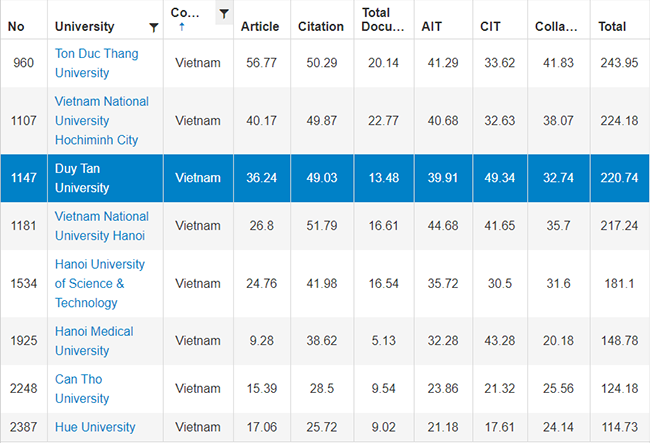Click the ascending sort arrow under Country
The width and height of the screenshot is (650, 443).
(x=181, y=28)
